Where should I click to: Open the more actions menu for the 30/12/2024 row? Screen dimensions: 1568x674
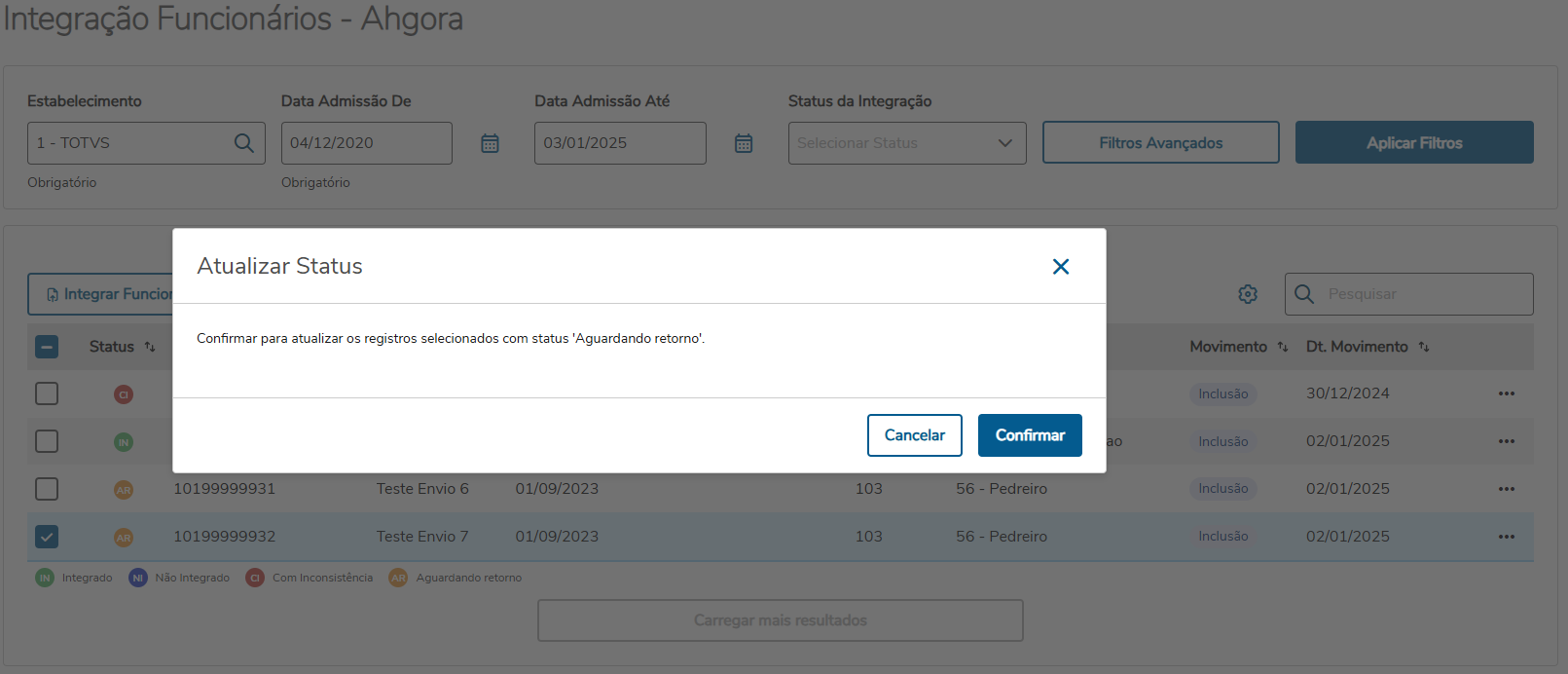coord(1506,393)
